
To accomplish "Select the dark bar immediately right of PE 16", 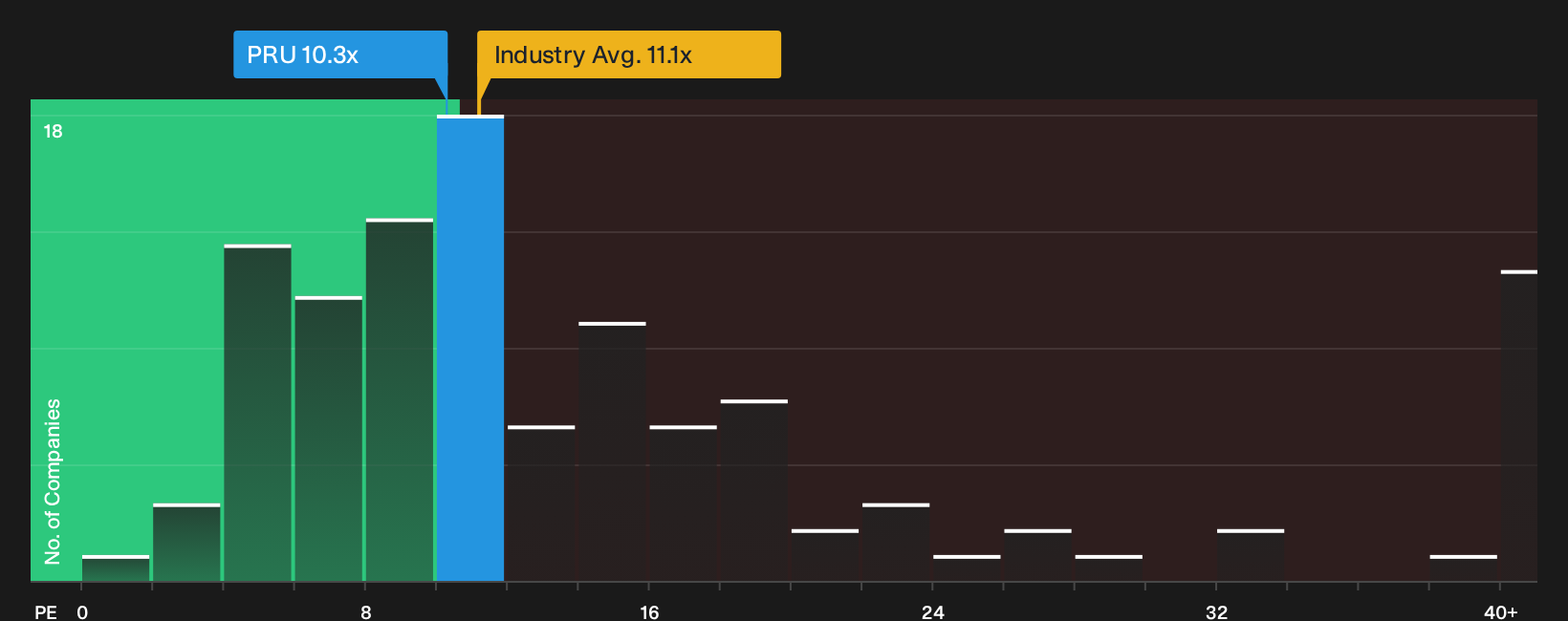I will (x=684, y=503).
